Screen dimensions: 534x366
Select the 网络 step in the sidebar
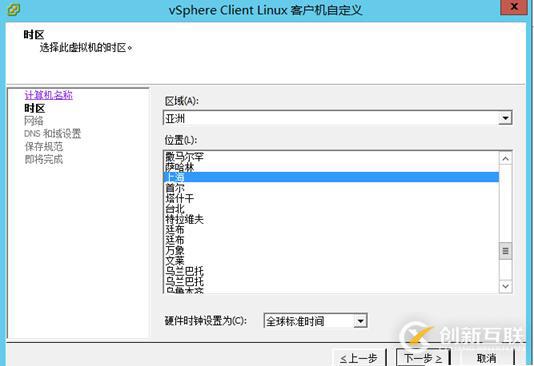pos(34,121)
